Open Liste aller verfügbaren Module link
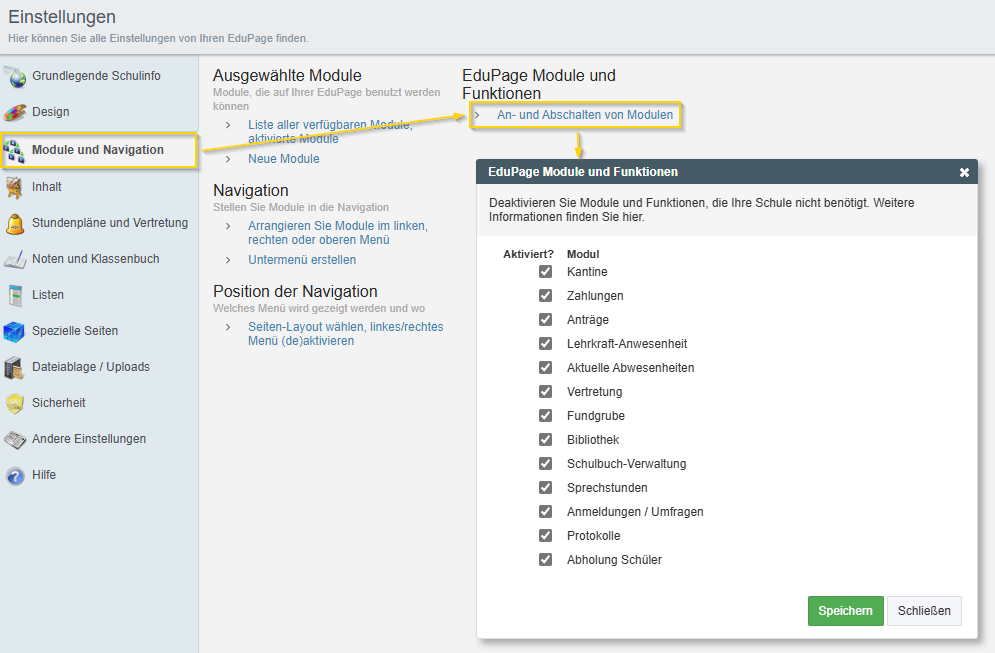 point(330,132)
